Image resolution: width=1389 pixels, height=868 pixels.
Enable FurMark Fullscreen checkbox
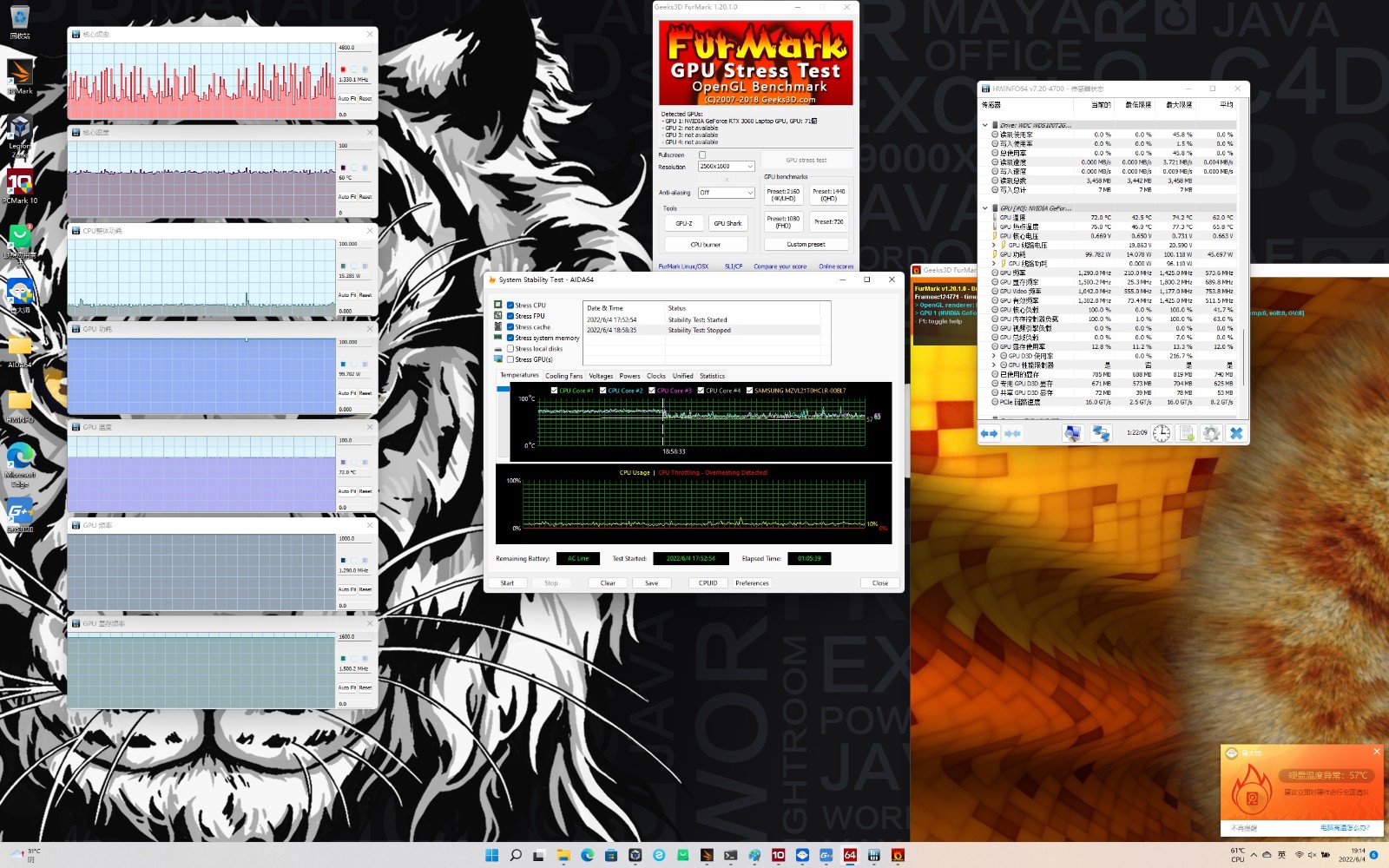click(x=702, y=155)
